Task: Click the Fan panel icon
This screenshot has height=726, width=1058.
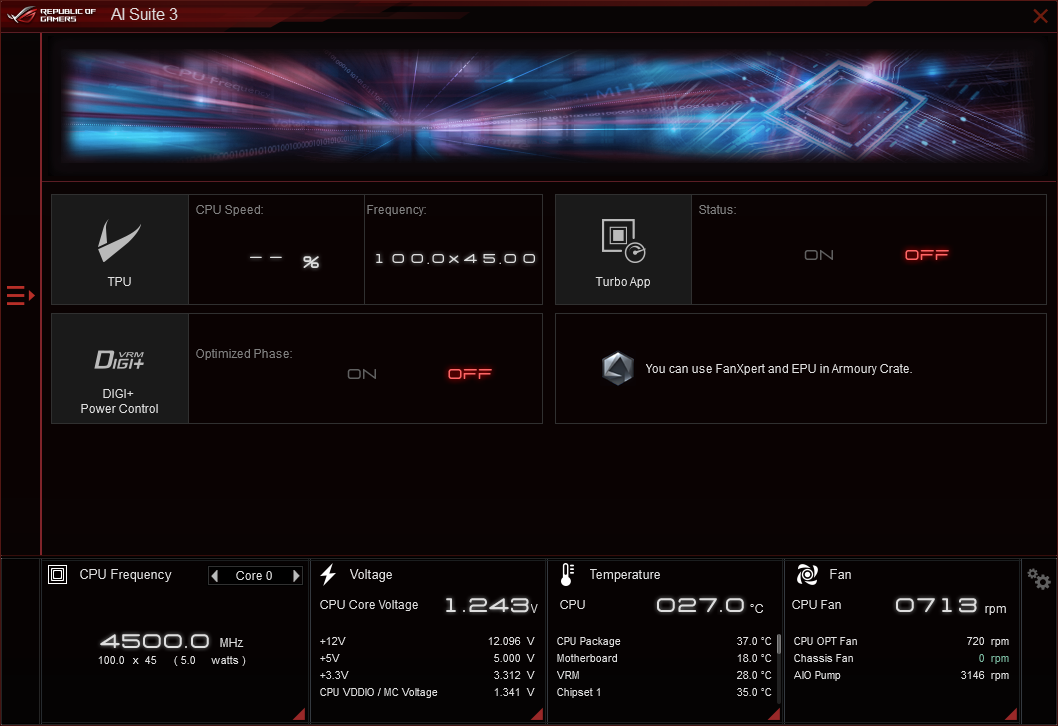Action: click(x=807, y=575)
